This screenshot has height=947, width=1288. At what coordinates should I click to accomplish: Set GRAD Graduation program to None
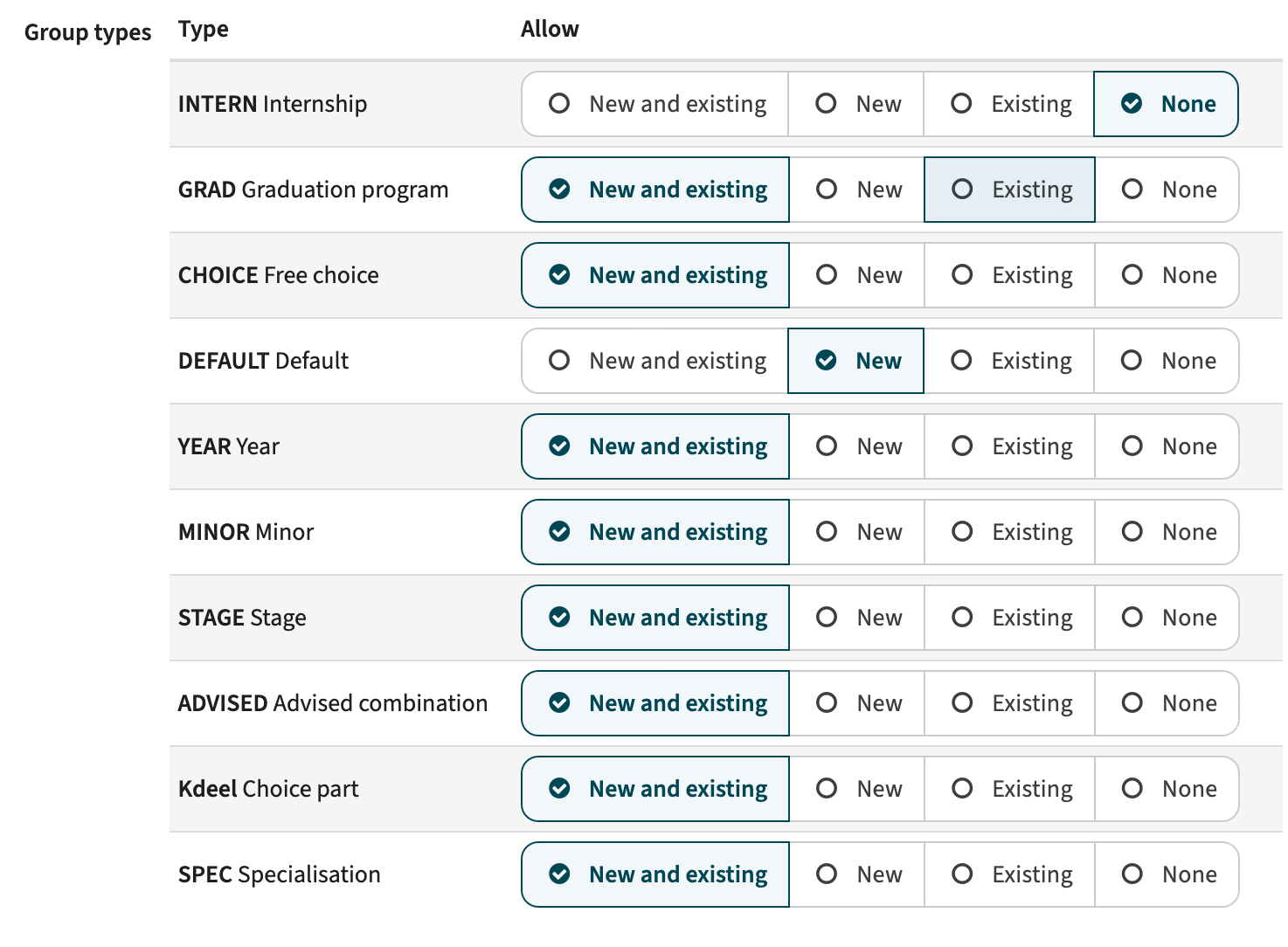pos(1167,190)
